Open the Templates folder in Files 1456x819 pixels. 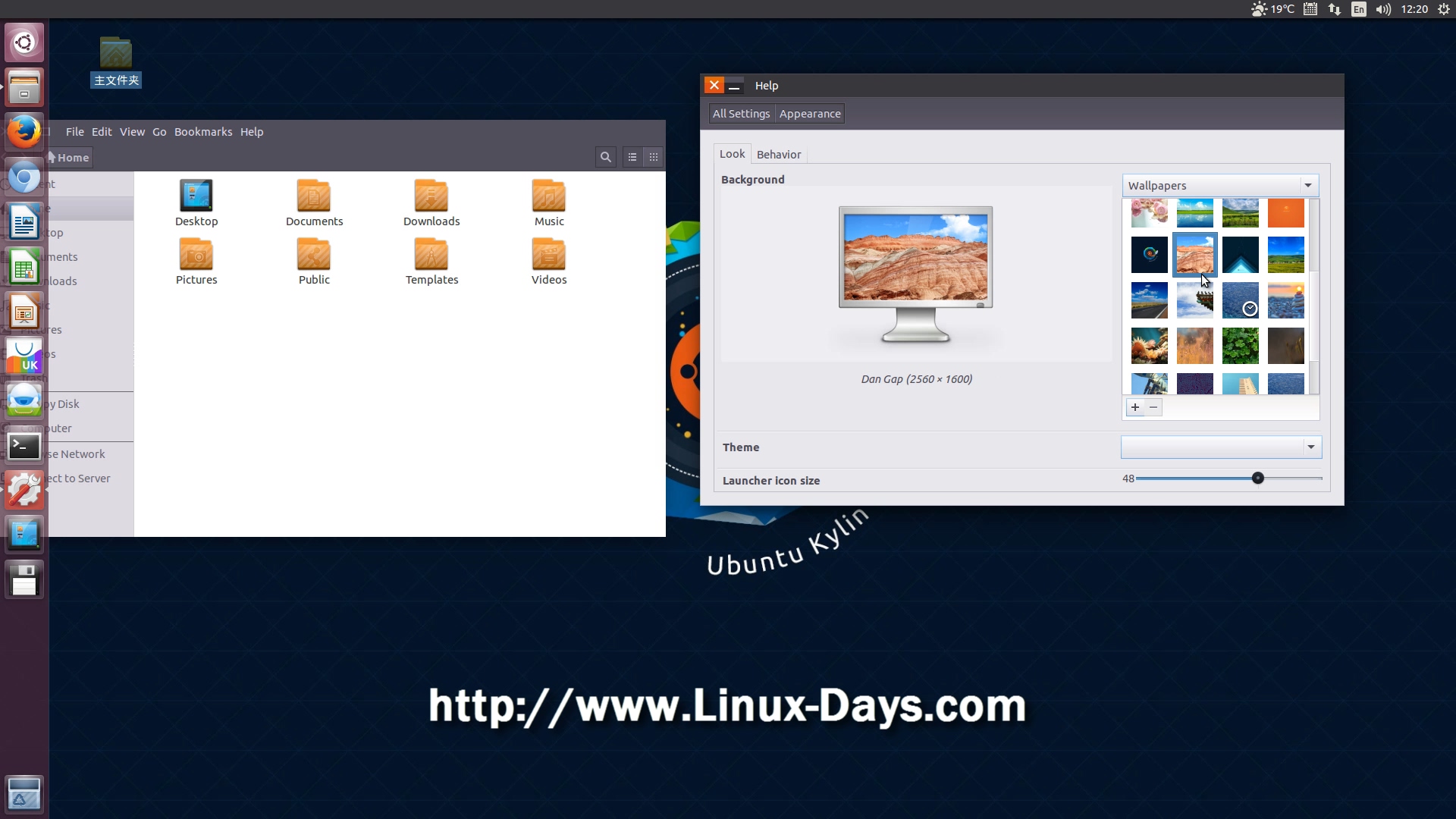pyautogui.click(x=431, y=262)
